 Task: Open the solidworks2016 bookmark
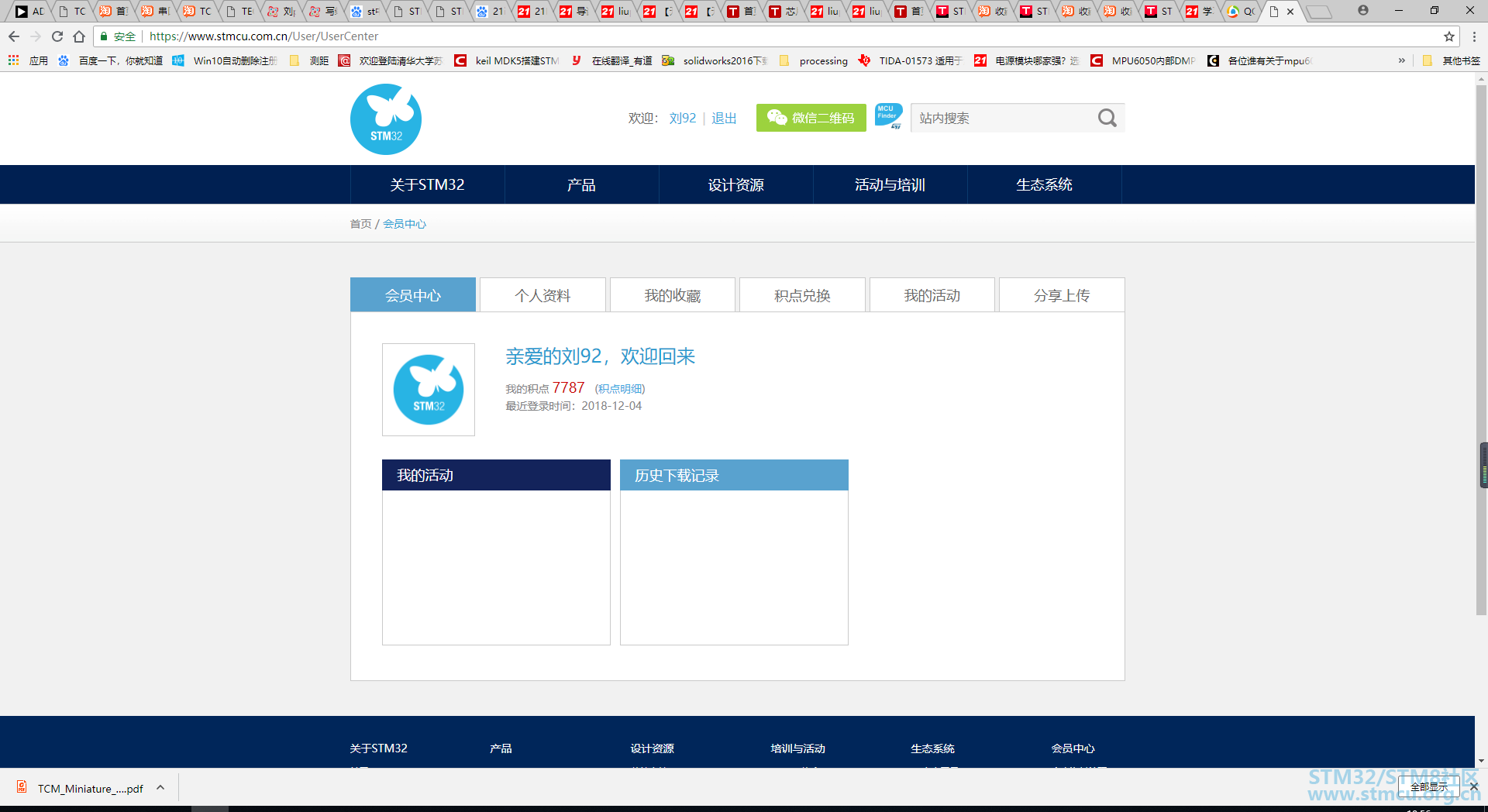click(x=715, y=60)
